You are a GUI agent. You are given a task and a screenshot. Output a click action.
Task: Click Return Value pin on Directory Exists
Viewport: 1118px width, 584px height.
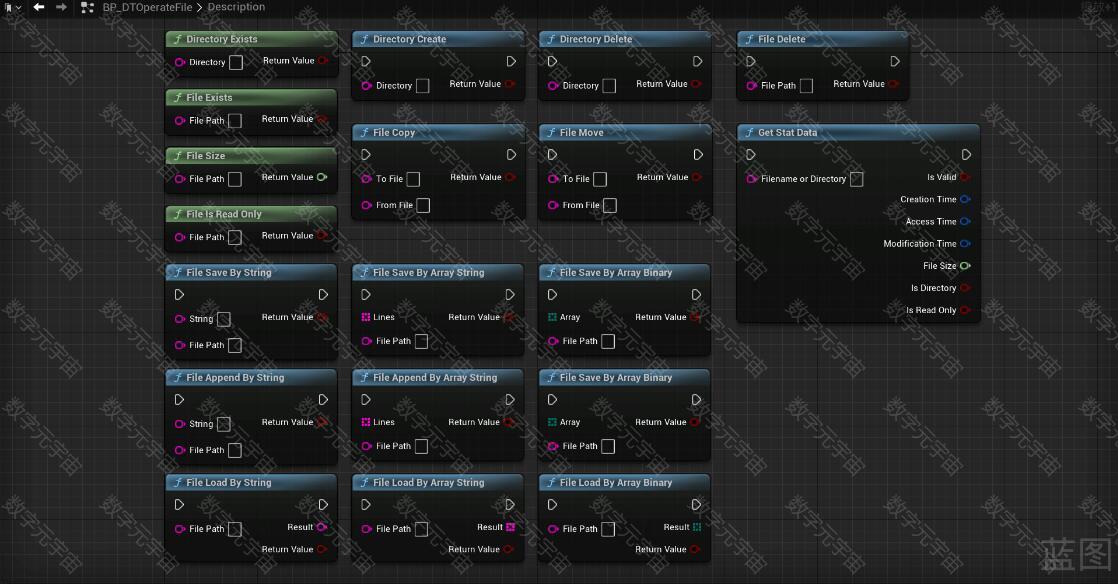pyautogui.click(x=323, y=61)
